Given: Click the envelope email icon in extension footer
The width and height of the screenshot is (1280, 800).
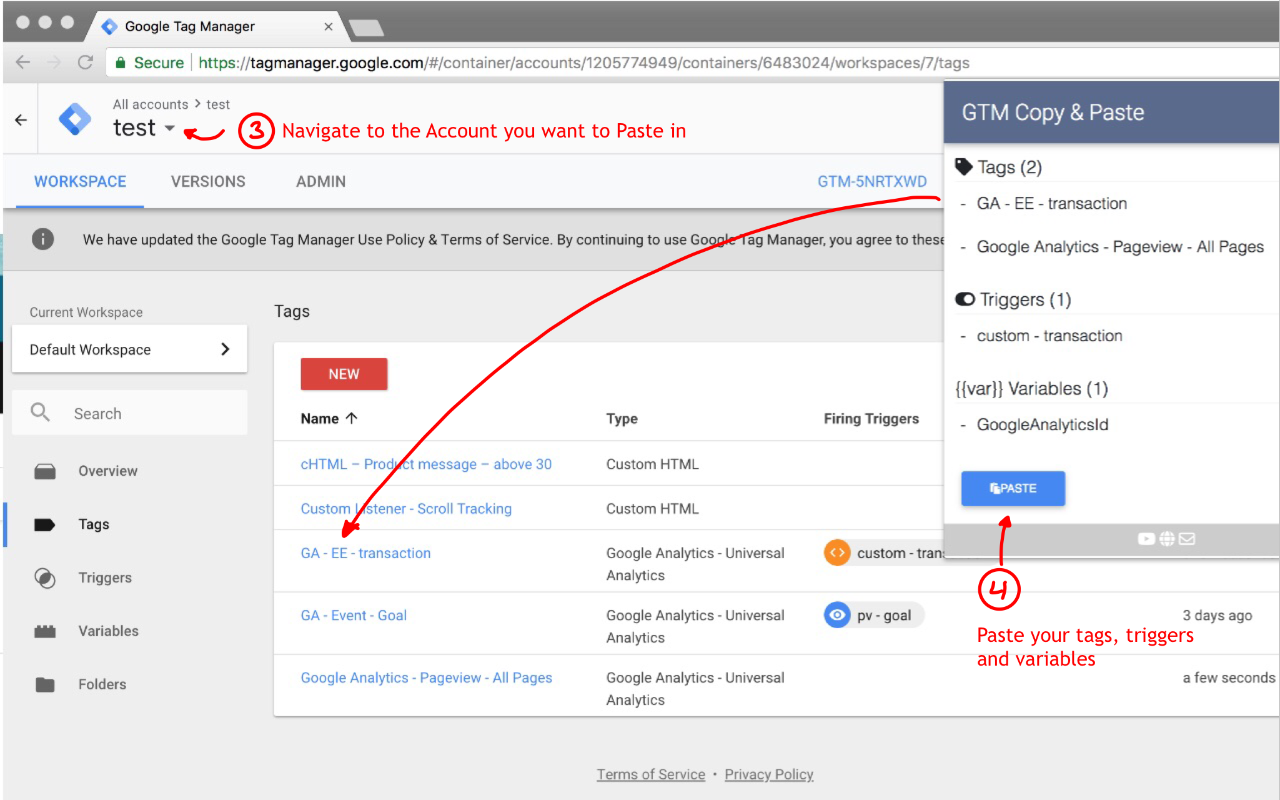Looking at the screenshot, I should coord(1187,539).
